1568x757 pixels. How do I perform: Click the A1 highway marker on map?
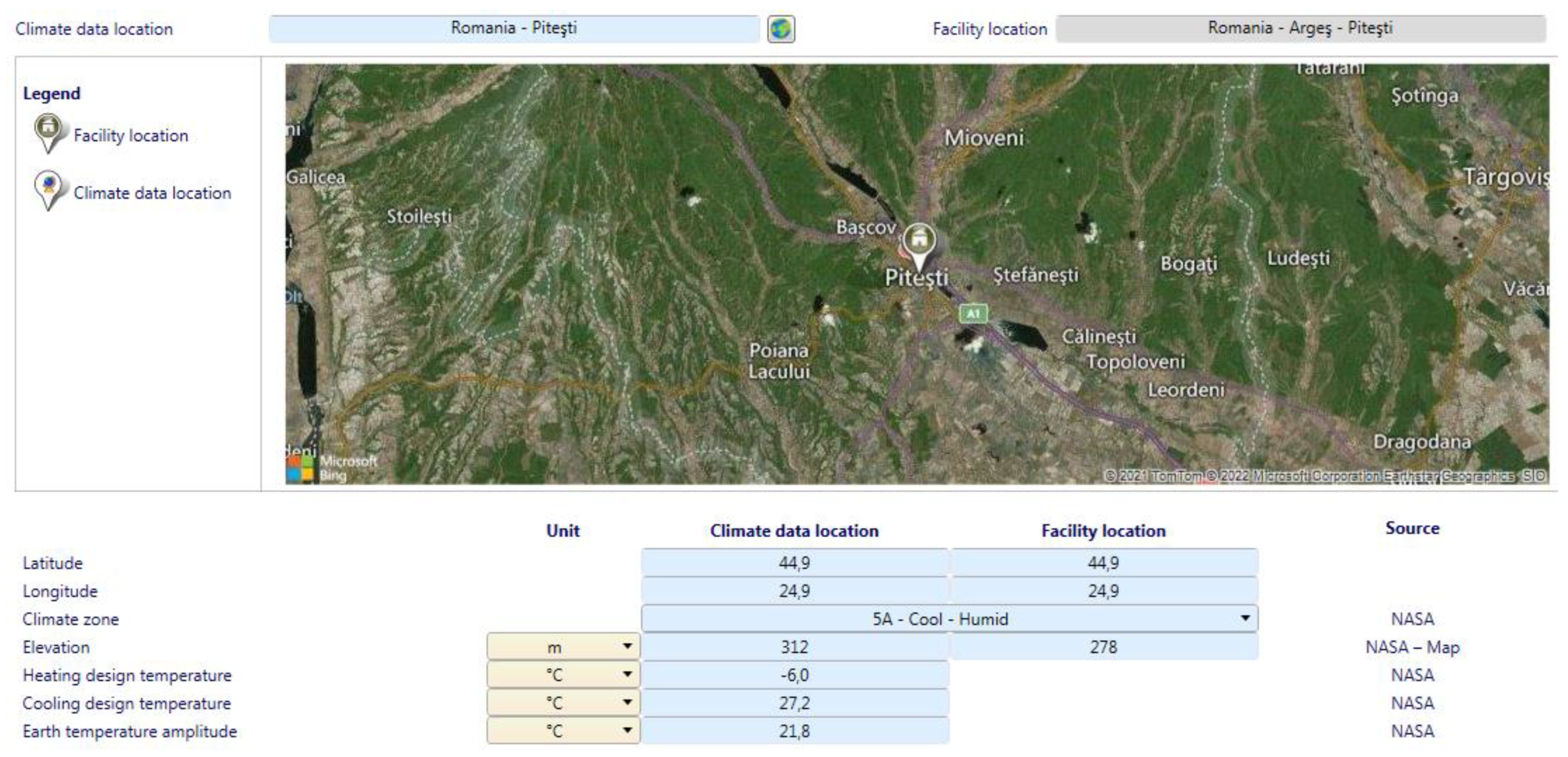tap(973, 313)
